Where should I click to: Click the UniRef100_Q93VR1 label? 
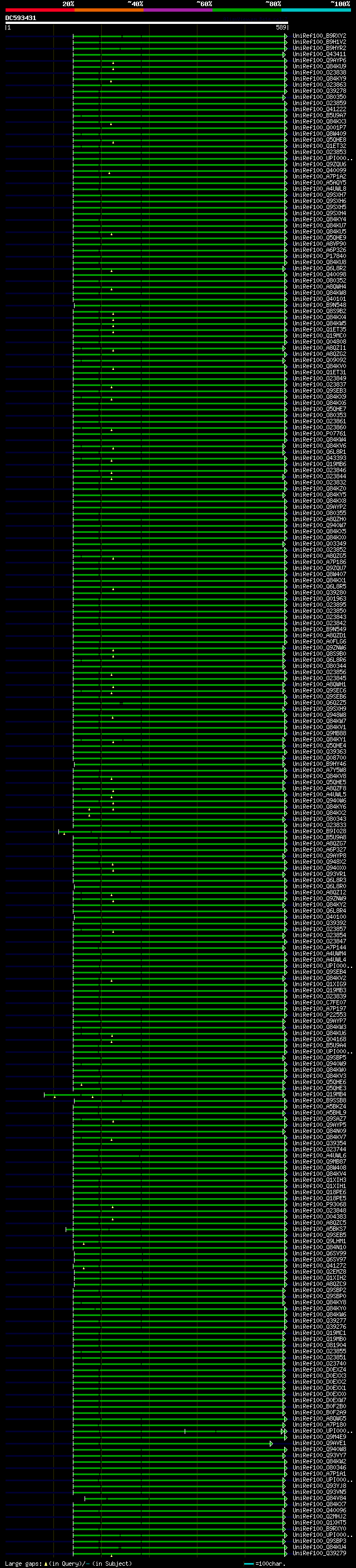[319, 873]
